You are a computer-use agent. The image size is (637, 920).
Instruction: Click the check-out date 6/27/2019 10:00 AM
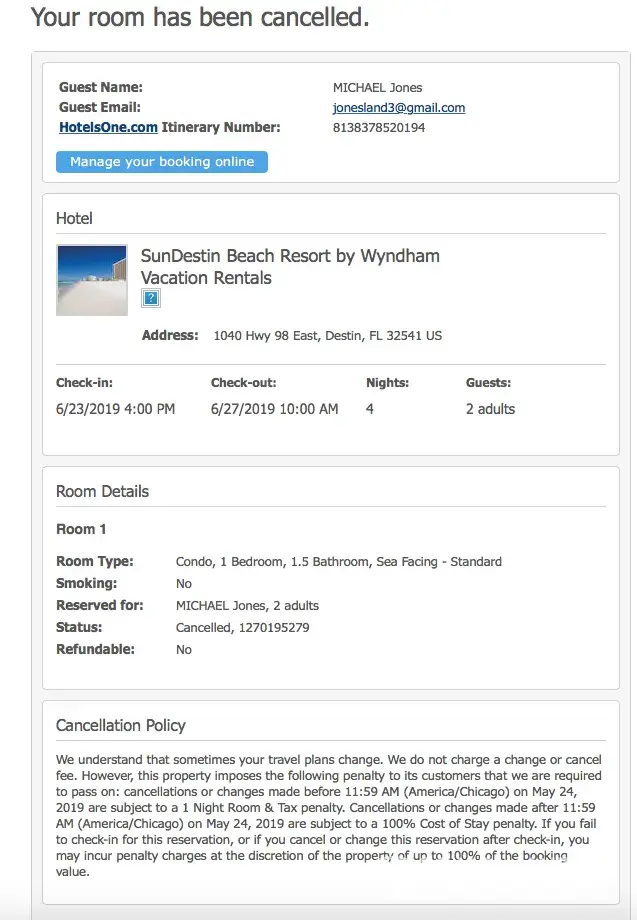pyautogui.click(x=274, y=409)
